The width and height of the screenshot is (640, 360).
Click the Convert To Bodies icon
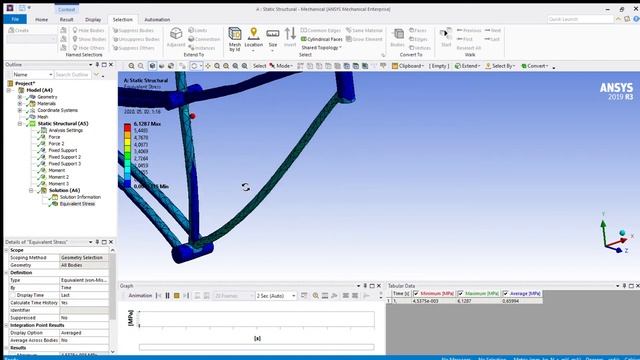[x=397, y=38]
